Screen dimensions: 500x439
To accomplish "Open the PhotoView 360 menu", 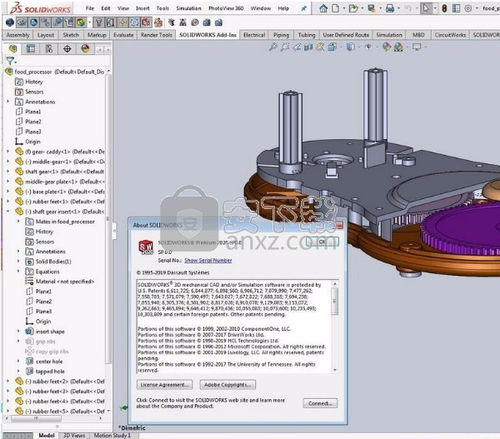I will pyautogui.click(x=226, y=8).
